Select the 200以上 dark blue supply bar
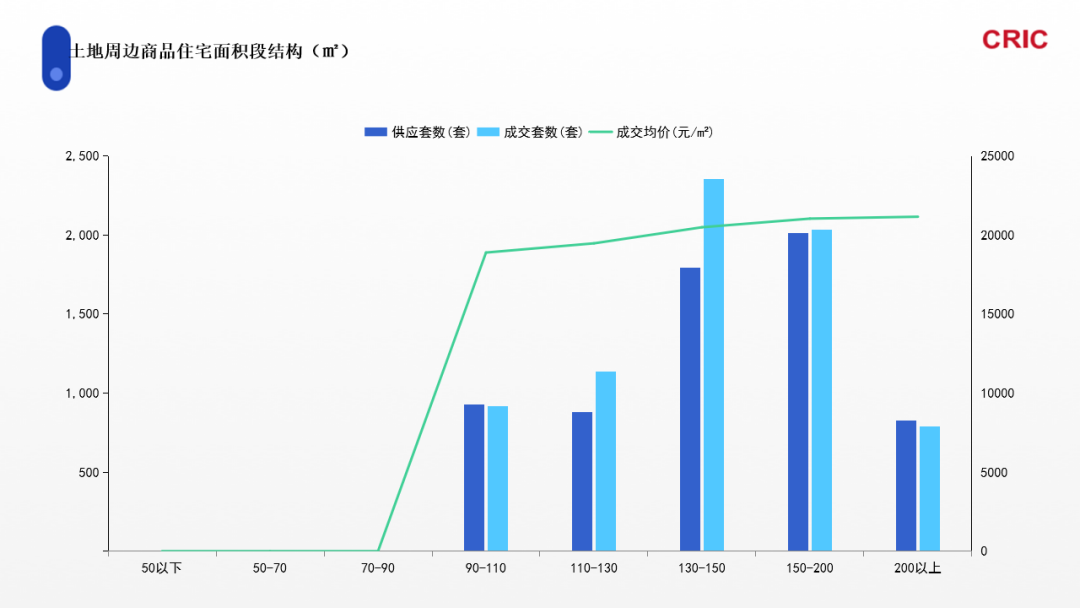The width and height of the screenshot is (1080, 608). coord(906,485)
